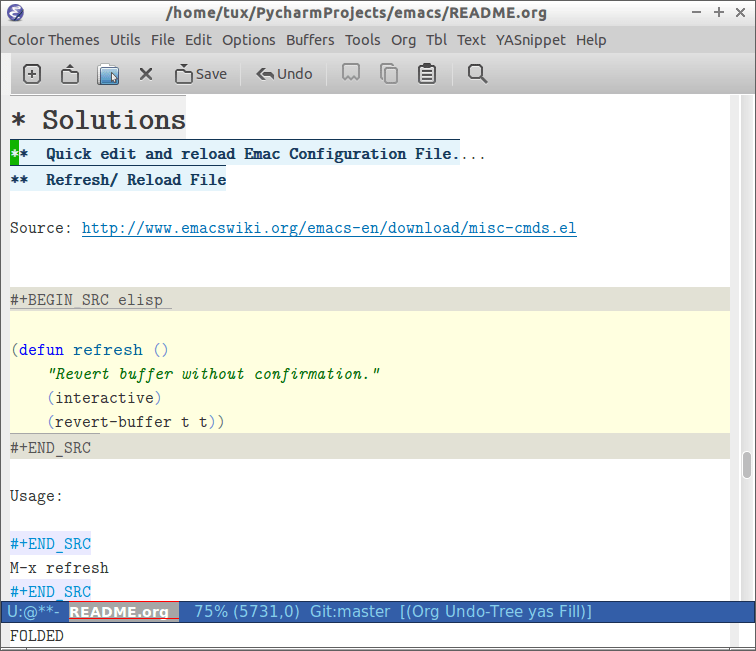The height and width of the screenshot is (651, 756).
Task: Click the Copy toolbar icon
Action: click(x=389, y=74)
